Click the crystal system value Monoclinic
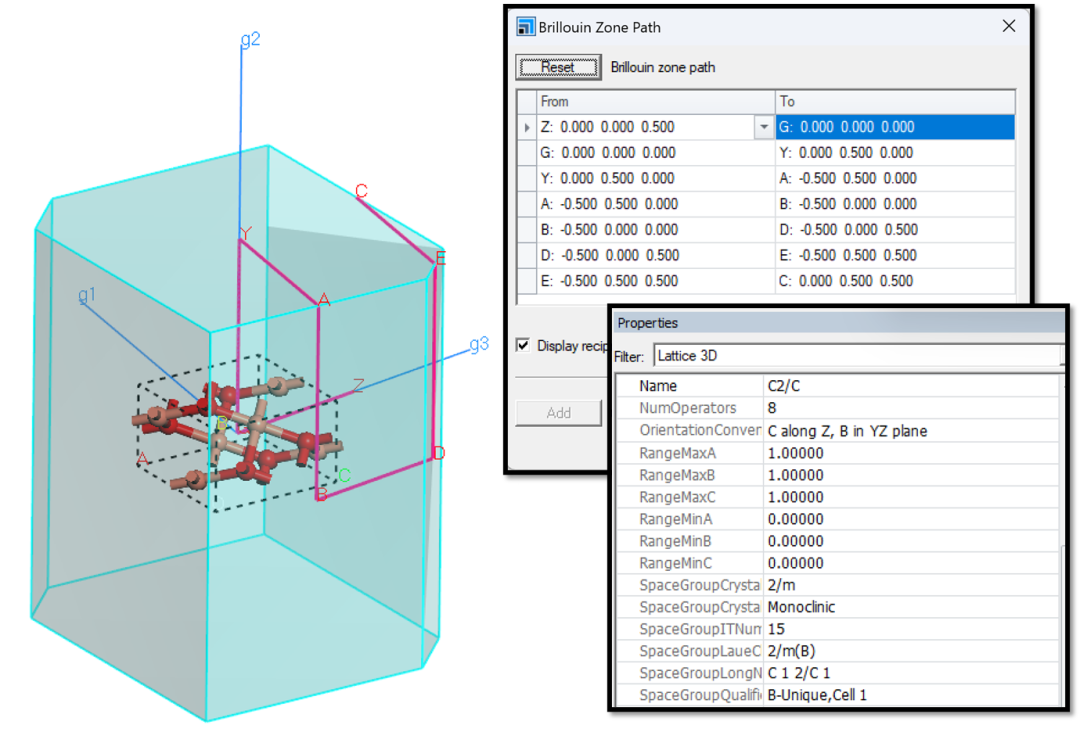Screen dimensions: 1080x743 click(911, 607)
